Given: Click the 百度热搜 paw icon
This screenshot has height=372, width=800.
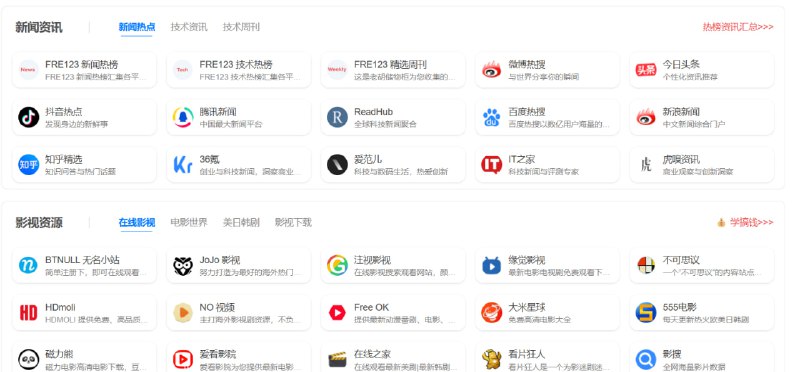Looking at the screenshot, I should (491, 117).
